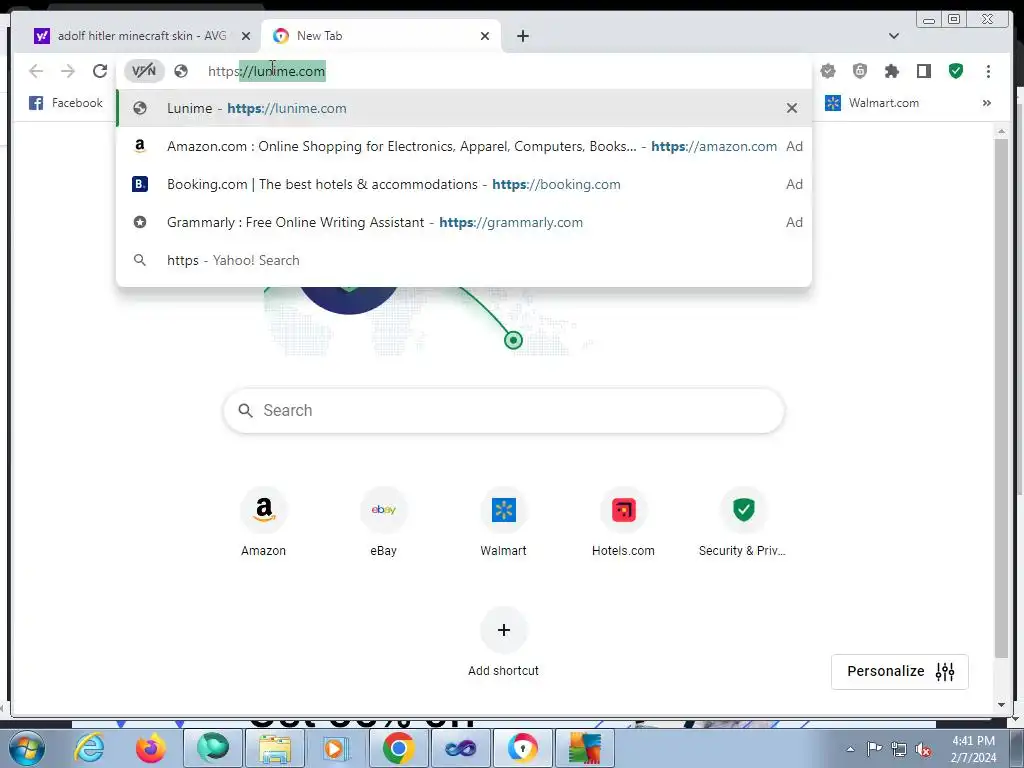Viewport: 1024px width, 768px height.
Task: Open the Amazon shortcut
Action: [x=263, y=522]
